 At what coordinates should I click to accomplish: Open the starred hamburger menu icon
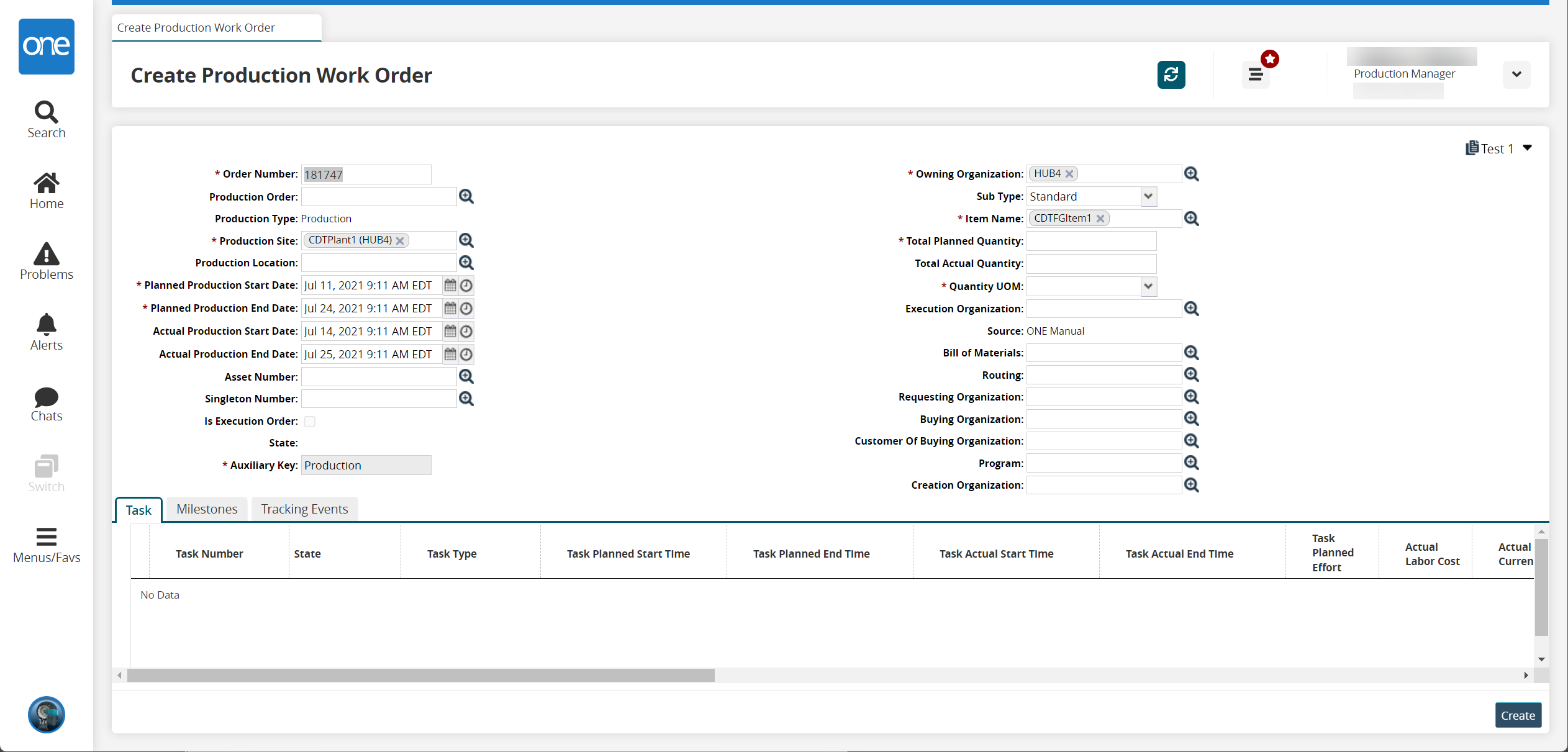coord(1256,75)
